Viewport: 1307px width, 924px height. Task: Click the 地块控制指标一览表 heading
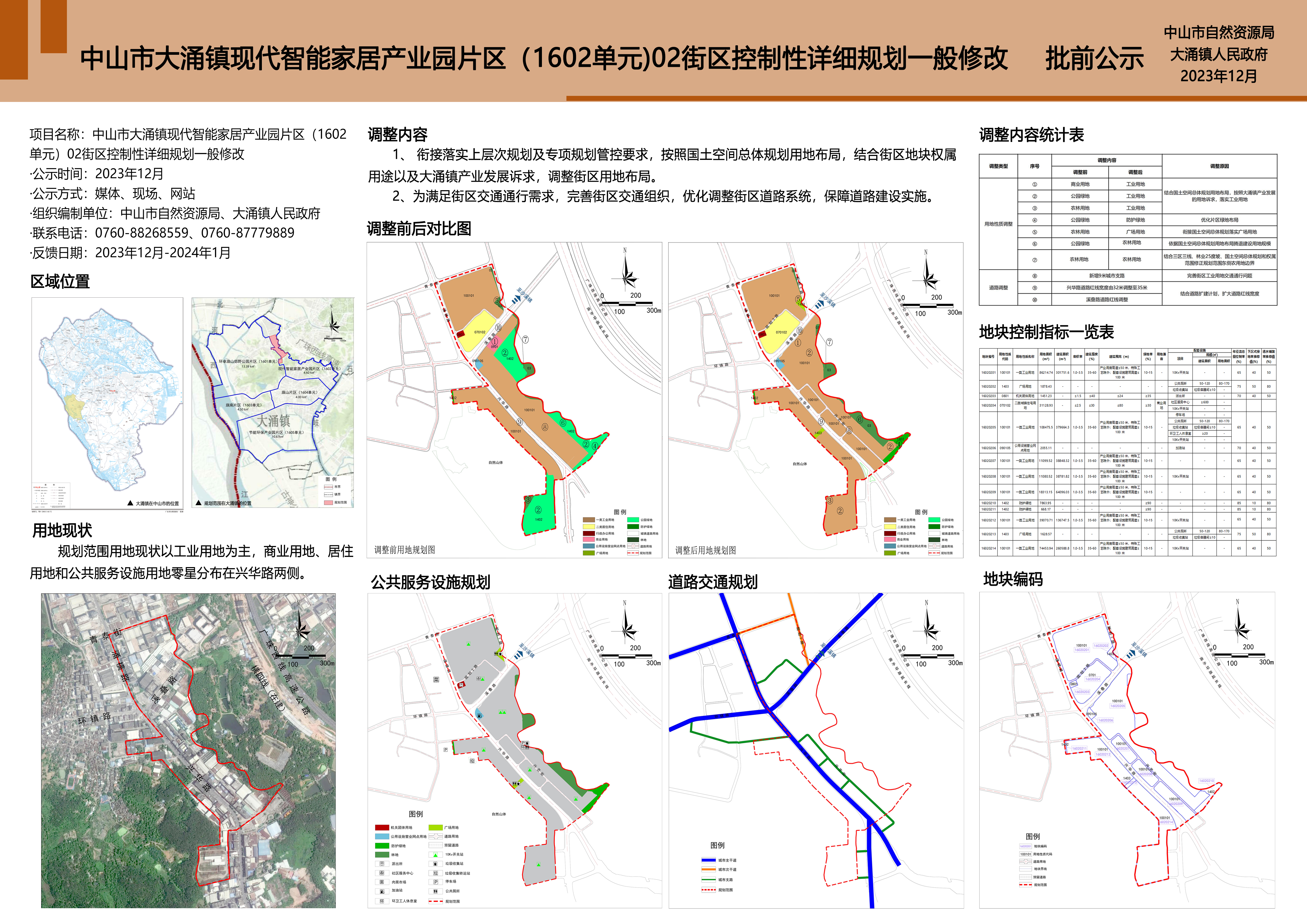click(1046, 332)
